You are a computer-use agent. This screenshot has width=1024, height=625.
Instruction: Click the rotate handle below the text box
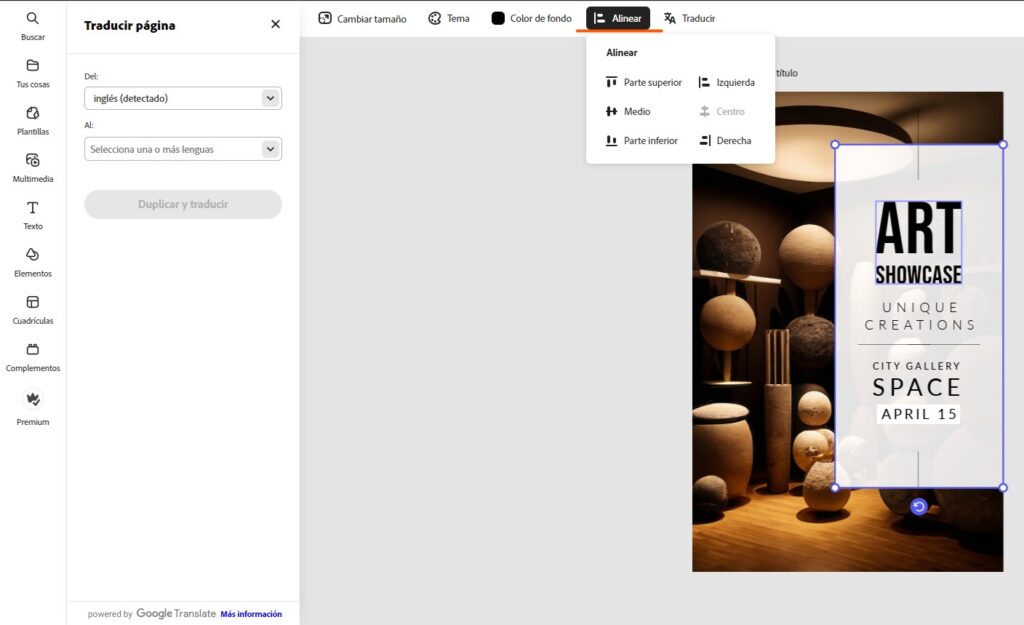pos(919,507)
